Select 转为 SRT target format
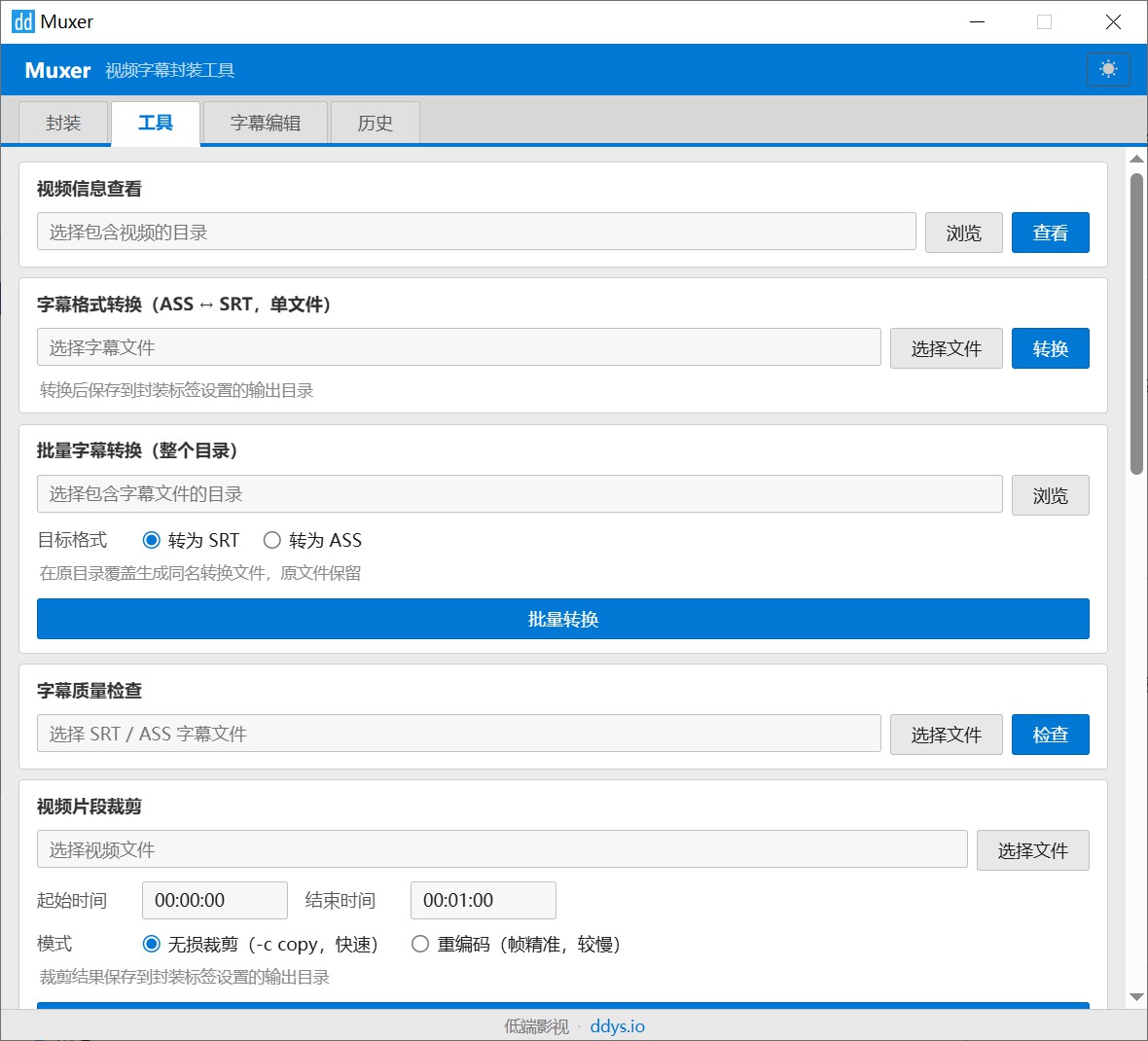Image resolution: width=1148 pixels, height=1041 pixels. click(x=152, y=540)
